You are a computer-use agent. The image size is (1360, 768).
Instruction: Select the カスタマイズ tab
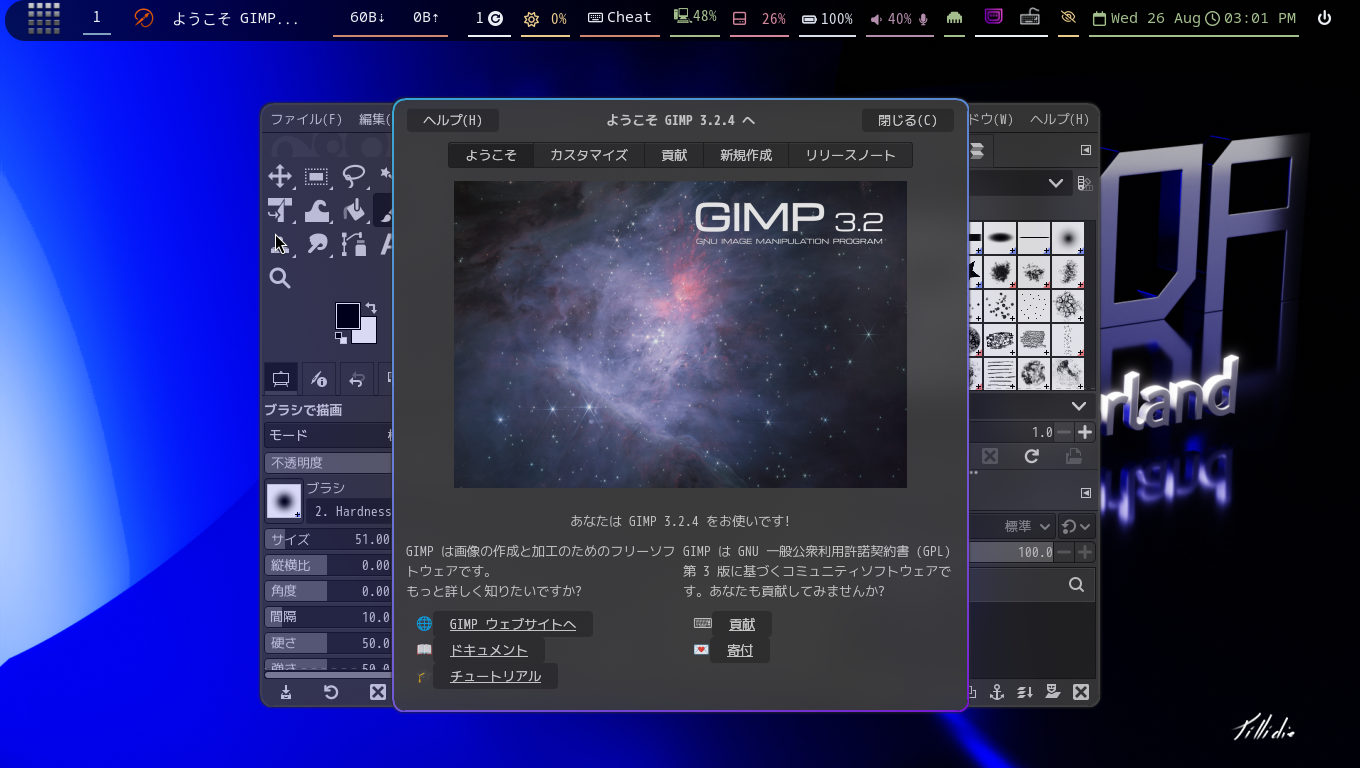point(589,155)
